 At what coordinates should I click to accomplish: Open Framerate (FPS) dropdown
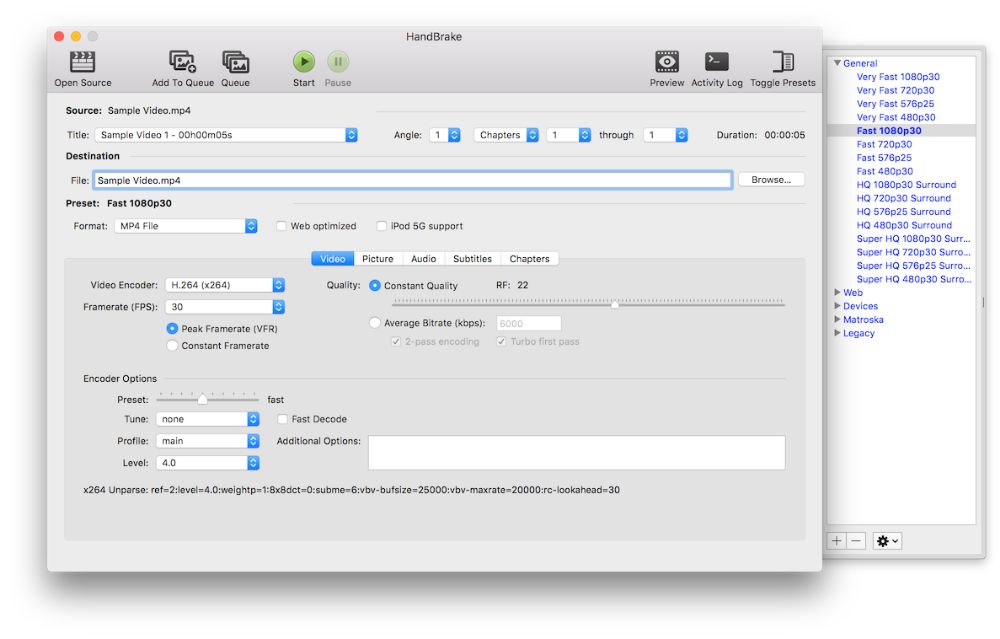click(x=225, y=307)
